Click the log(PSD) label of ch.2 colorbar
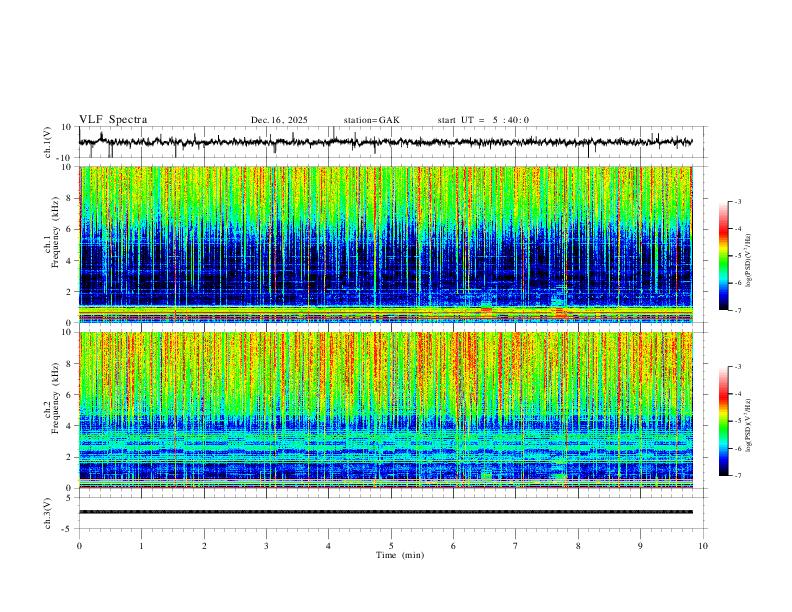Image resolution: width=792 pixels, height=612 pixels. point(749,426)
